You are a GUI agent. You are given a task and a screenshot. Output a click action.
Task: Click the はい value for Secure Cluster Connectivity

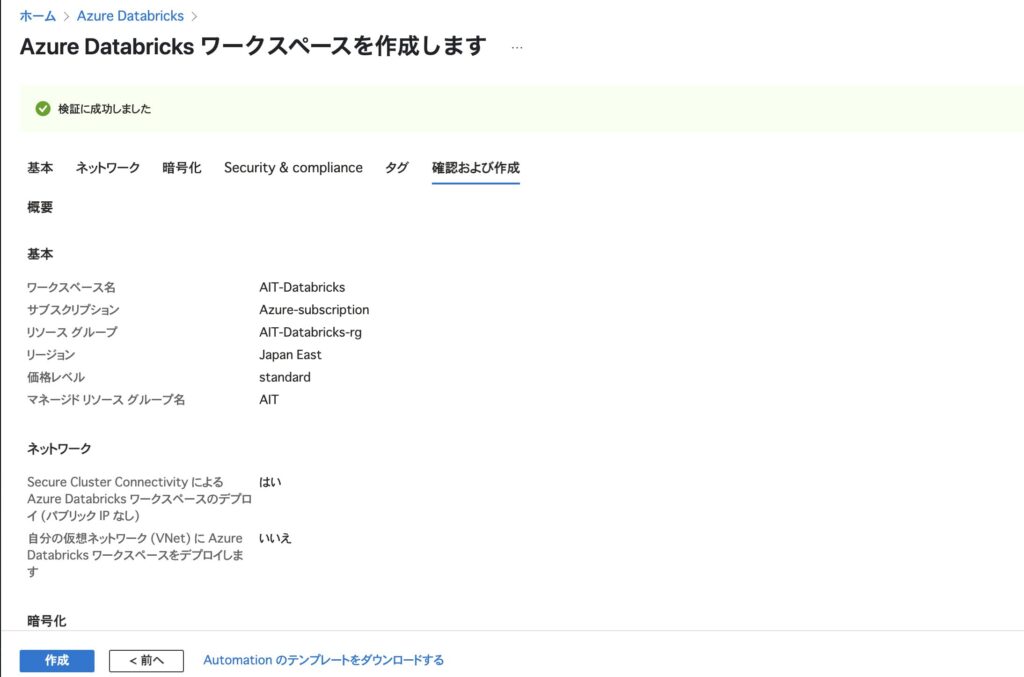pyautogui.click(x=270, y=482)
